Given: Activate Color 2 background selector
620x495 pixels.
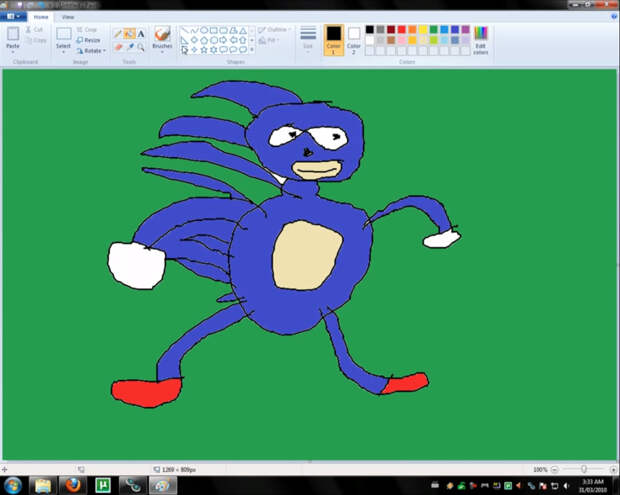Looking at the screenshot, I should (x=354, y=40).
